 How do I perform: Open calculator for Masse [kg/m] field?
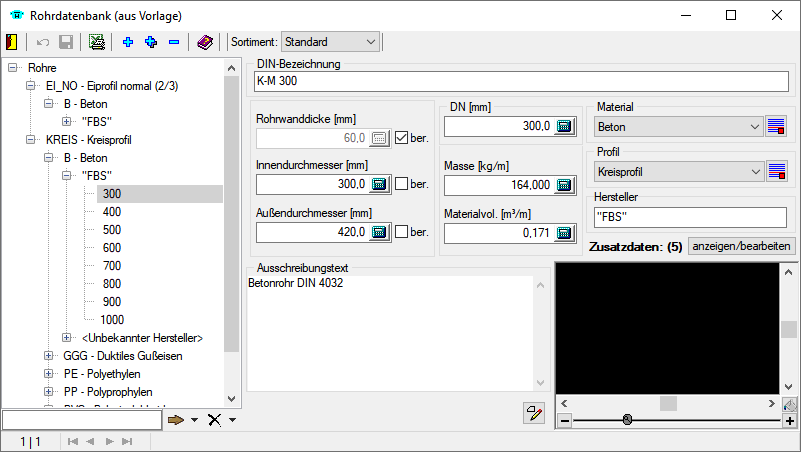point(564,185)
